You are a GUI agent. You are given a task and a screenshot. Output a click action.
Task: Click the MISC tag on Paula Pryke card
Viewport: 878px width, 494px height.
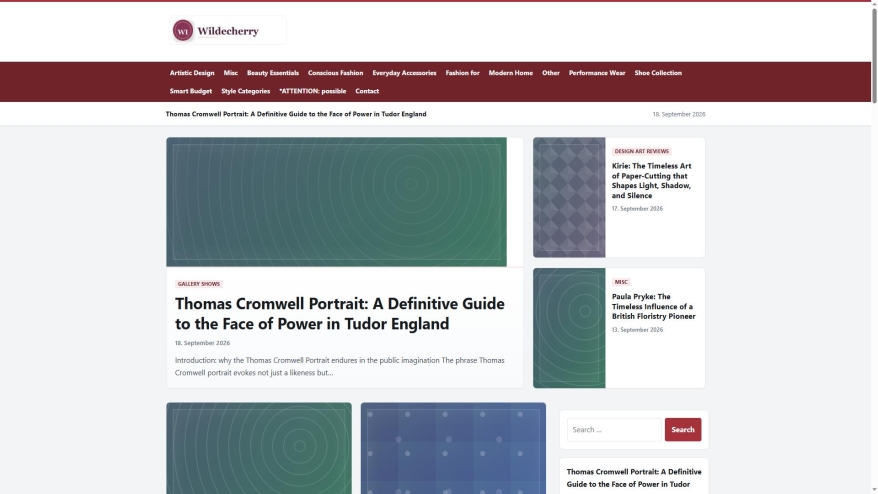pyautogui.click(x=621, y=282)
